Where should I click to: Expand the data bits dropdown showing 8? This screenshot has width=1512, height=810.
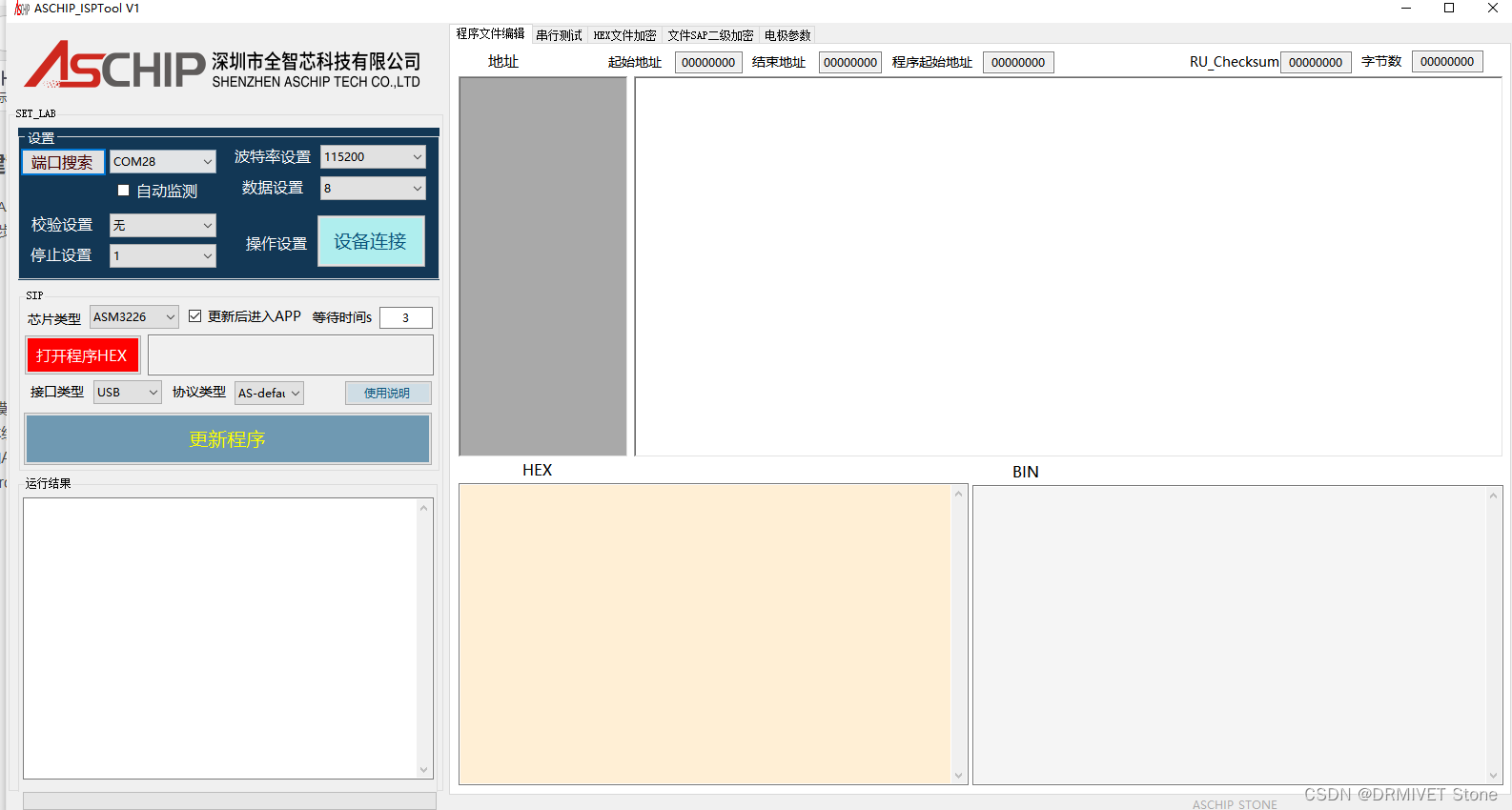coord(373,189)
